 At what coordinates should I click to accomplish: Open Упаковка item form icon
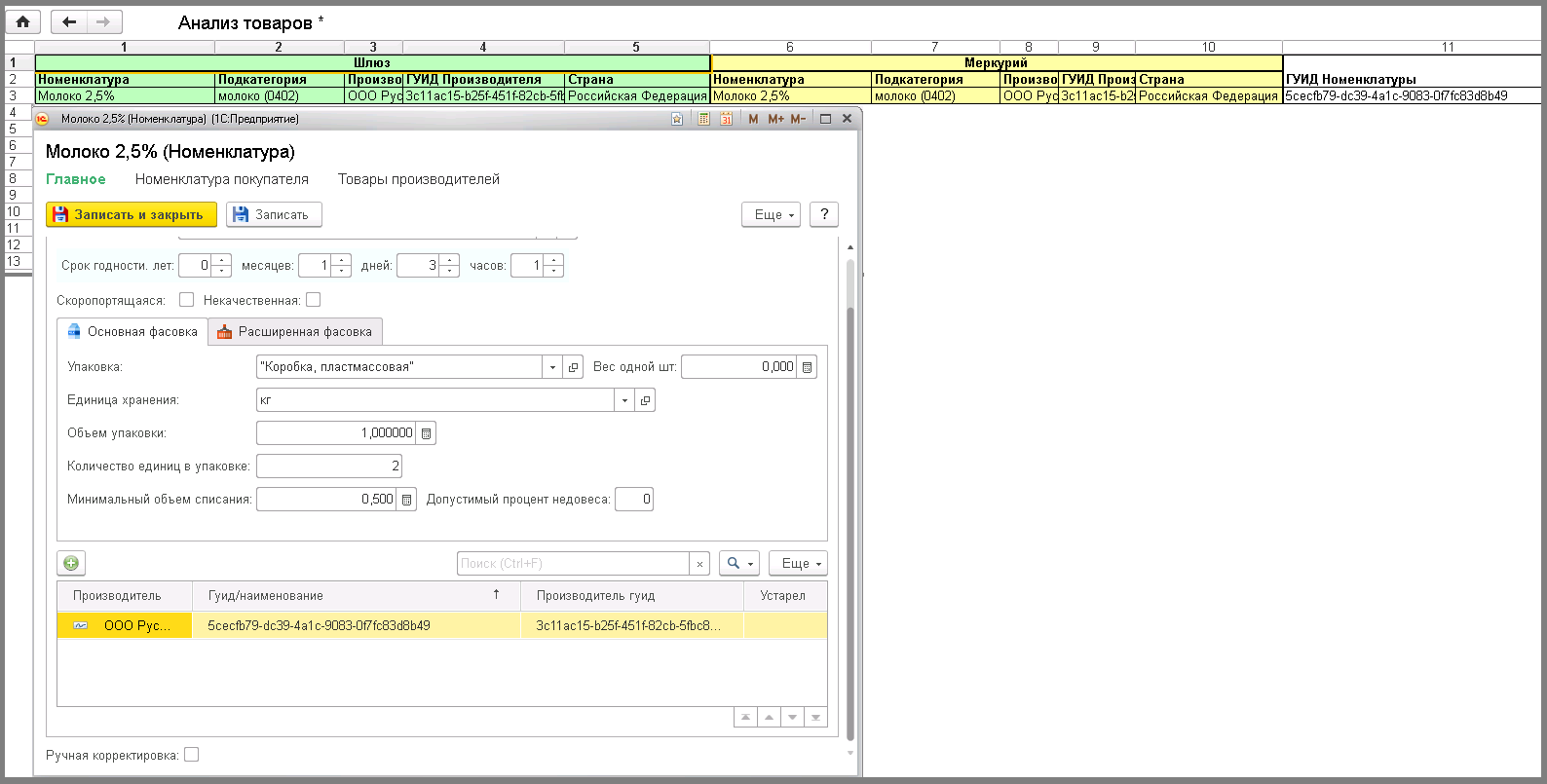point(573,367)
